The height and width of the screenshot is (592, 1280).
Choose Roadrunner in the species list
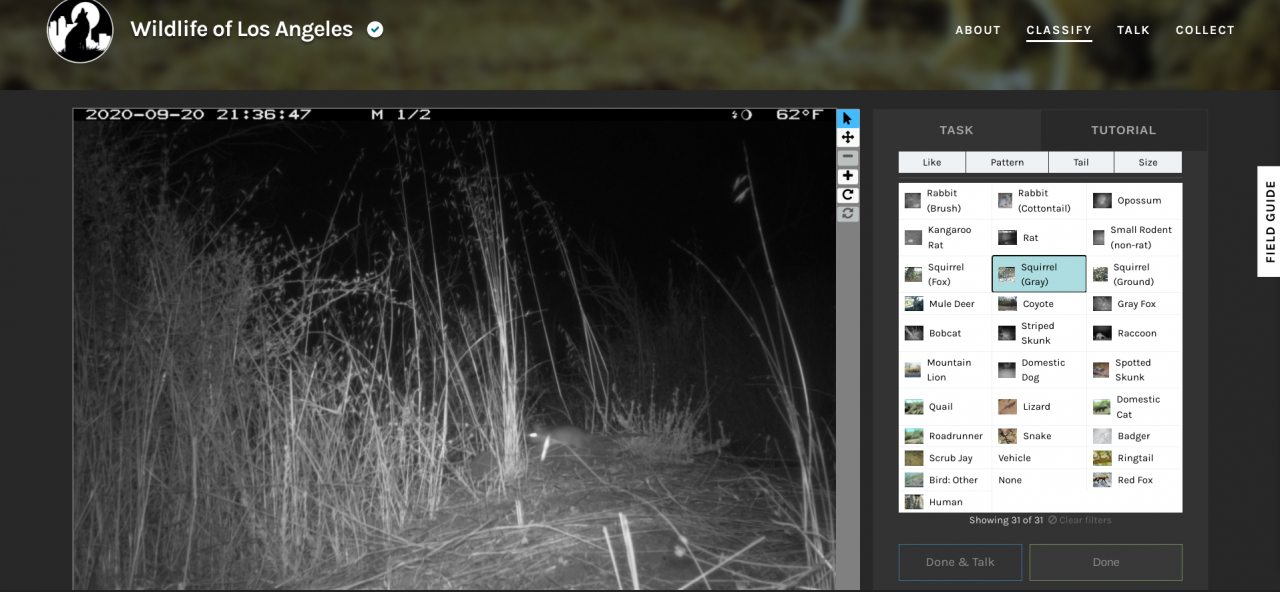point(945,436)
